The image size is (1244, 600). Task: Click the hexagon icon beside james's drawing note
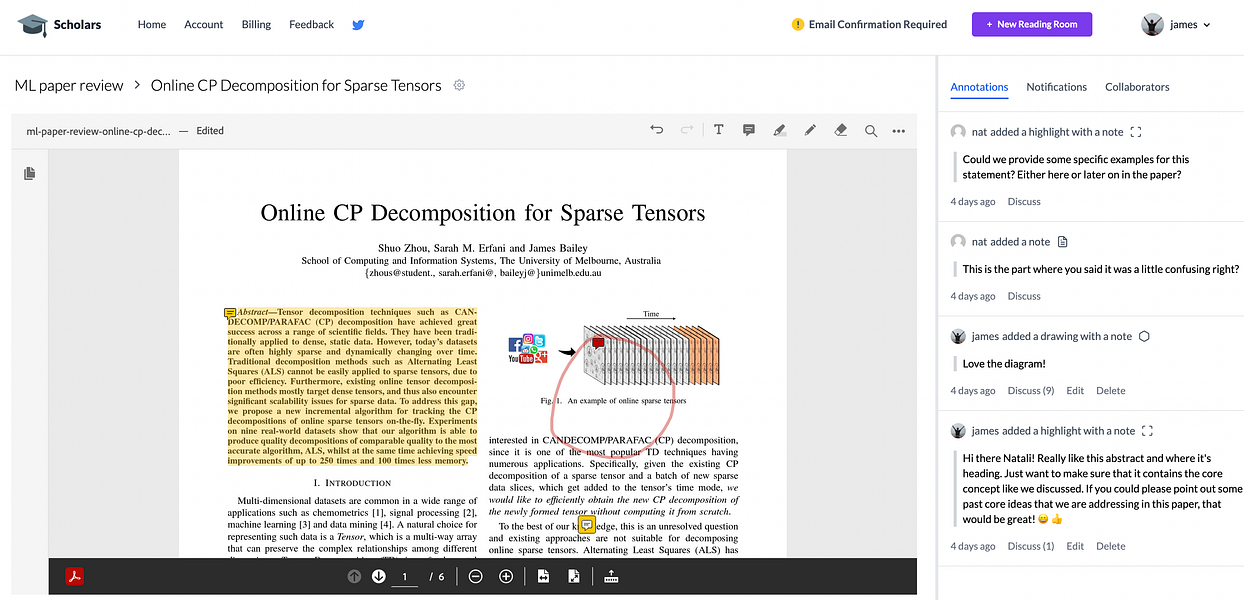pos(1144,336)
